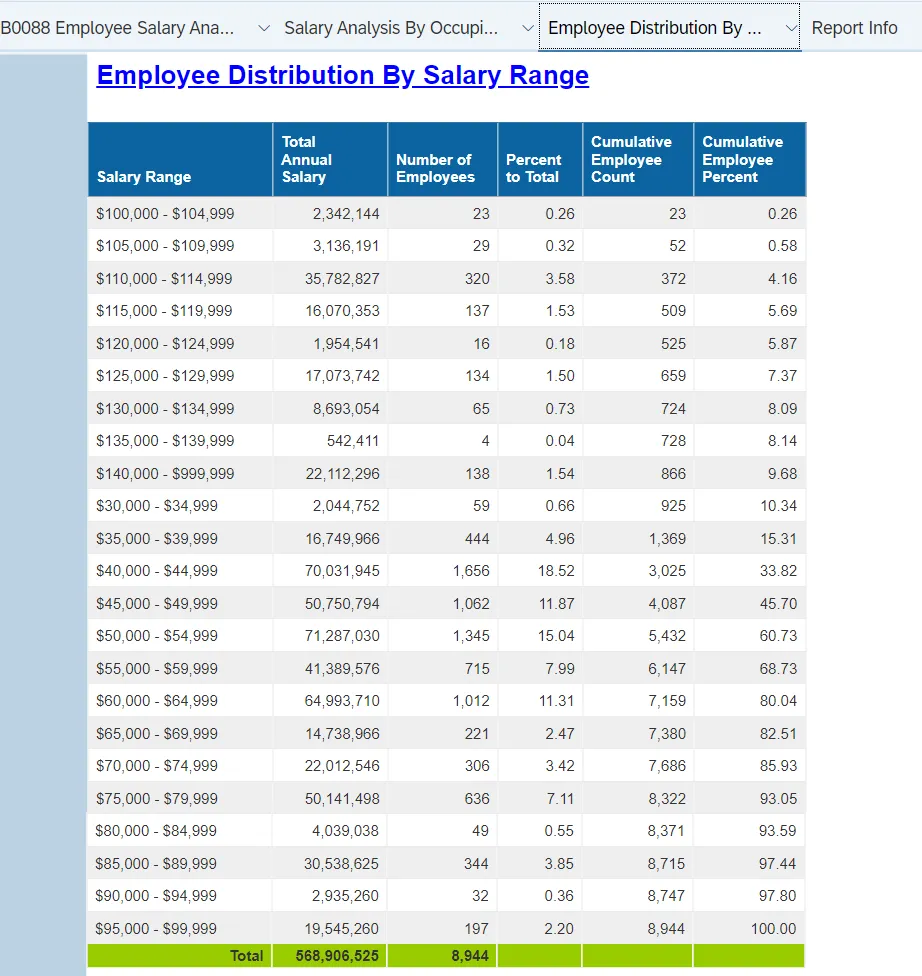Switch to Salary Analysis By Occupation tab

click(391, 28)
